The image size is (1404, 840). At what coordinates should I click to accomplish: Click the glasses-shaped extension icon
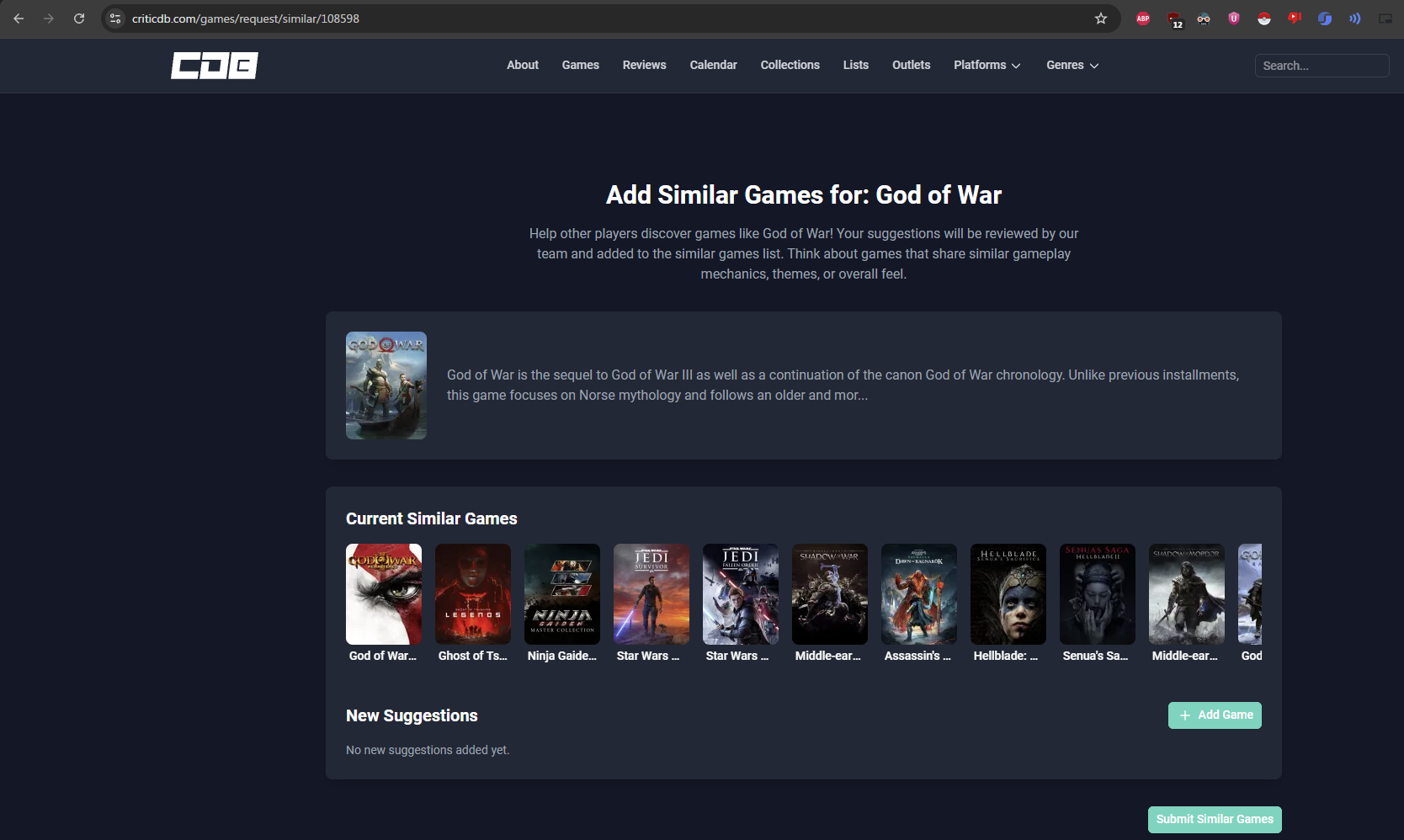click(1204, 19)
